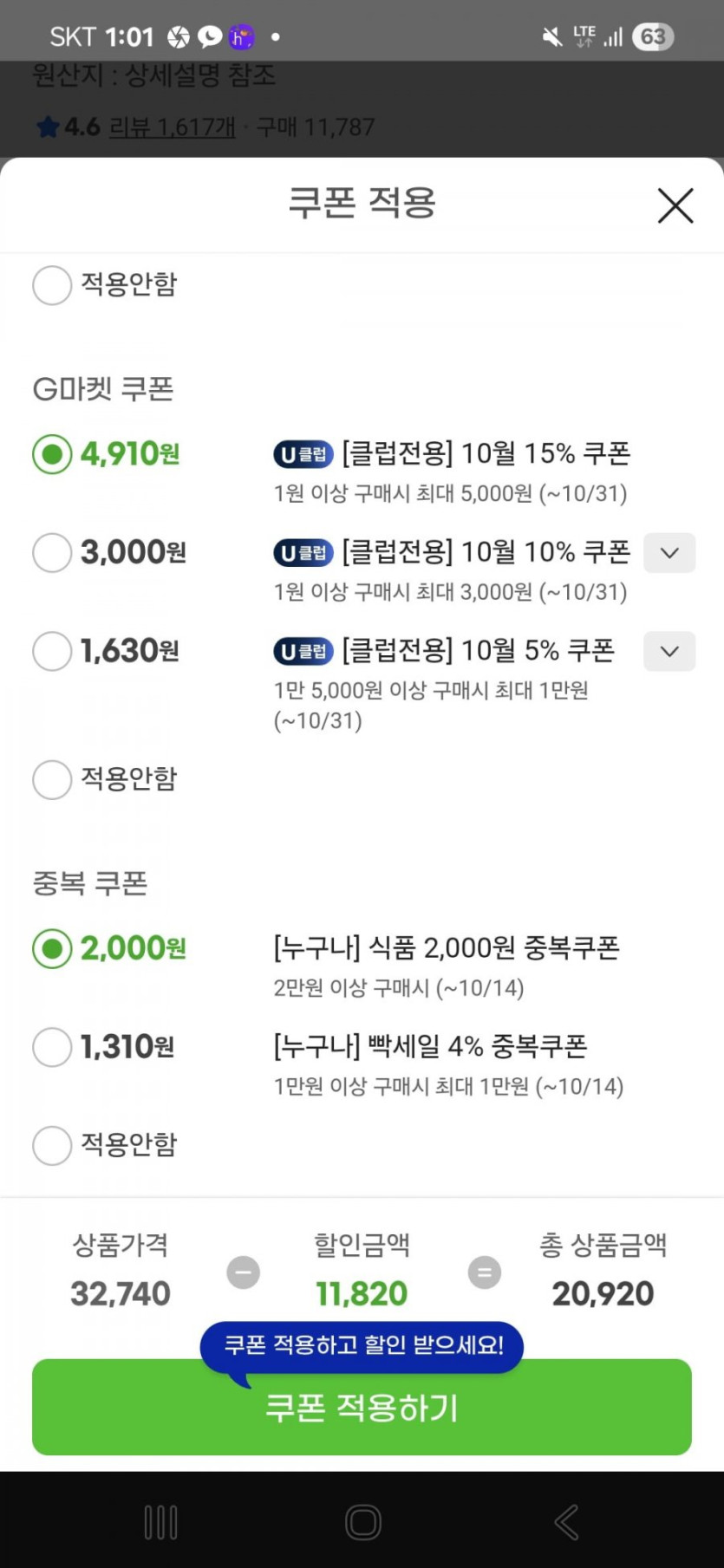
Task: Select the topmost 적용안함 option
Action: coord(52,285)
